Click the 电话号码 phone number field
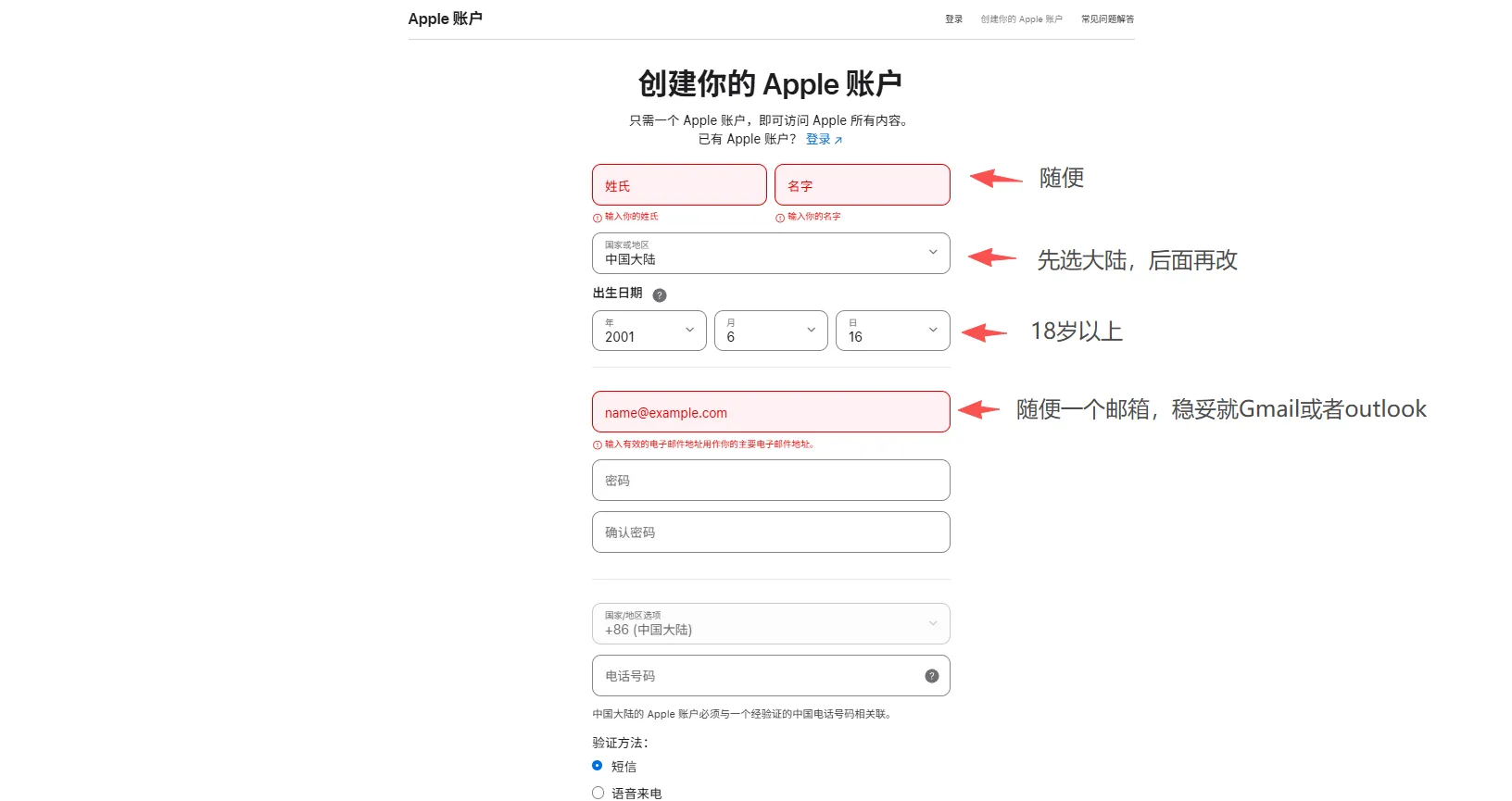The width and height of the screenshot is (1512, 801). 771,676
